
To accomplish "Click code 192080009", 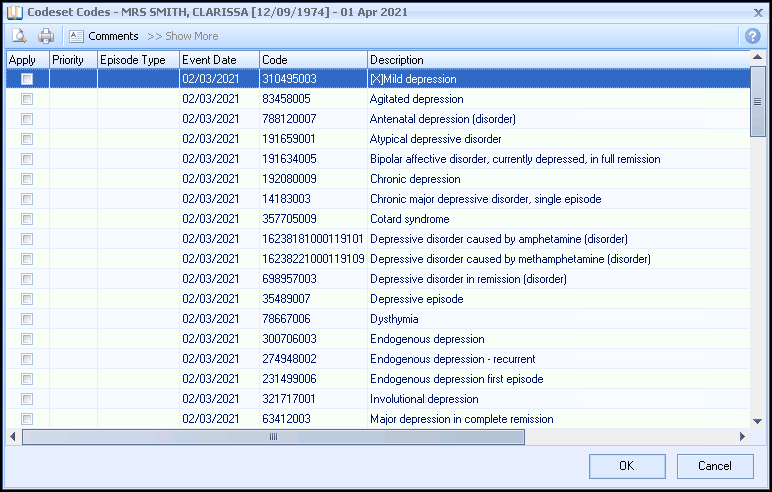I will (x=289, y=179).
